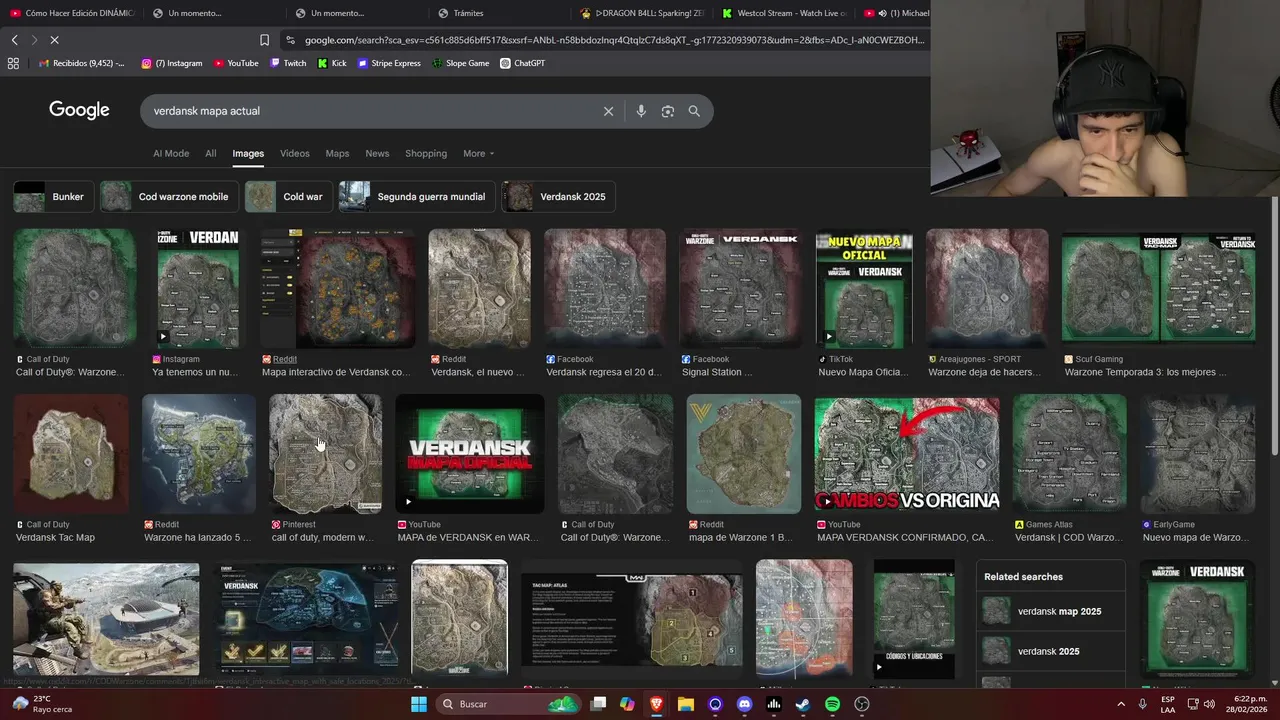Switch to the Shopping tab
This screenshot has width=1280, height=720.
pyautogui.click(x=426, y=153)
